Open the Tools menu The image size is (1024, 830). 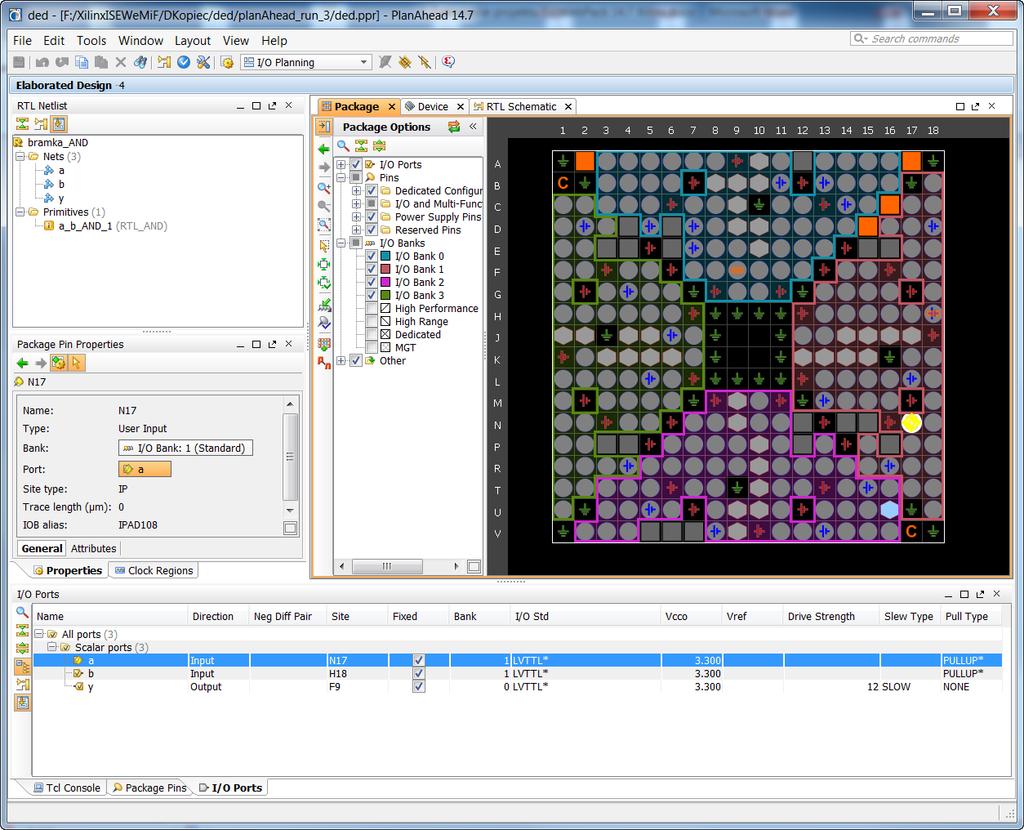91,40
